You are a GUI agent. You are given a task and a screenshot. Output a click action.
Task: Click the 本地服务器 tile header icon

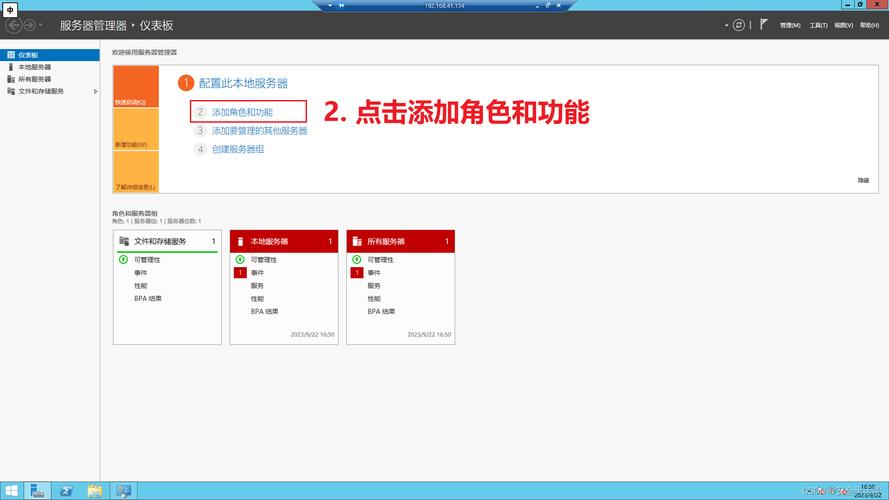click(240, 241)
